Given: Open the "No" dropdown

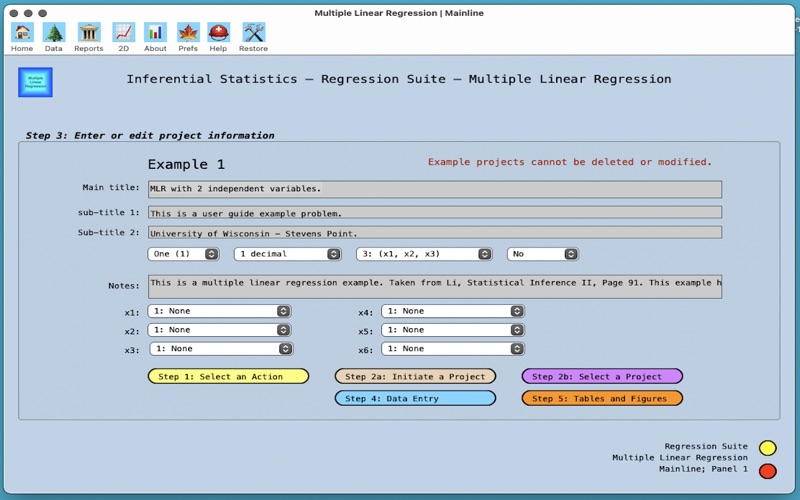Looking at the screenshot, I should [x=543, y=254].
